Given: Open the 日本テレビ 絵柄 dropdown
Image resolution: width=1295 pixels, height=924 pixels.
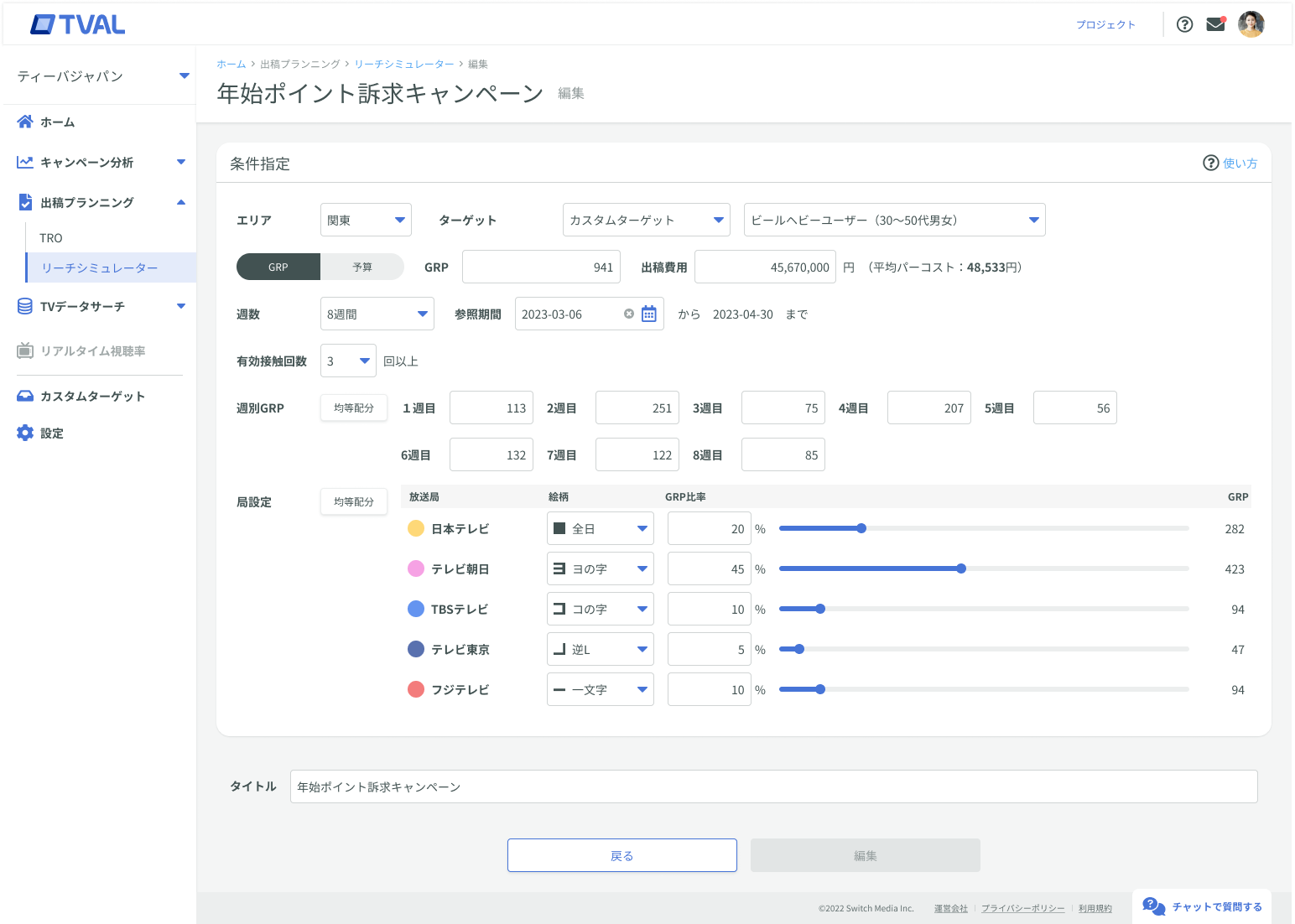Looking at the screenshot, I should 600,528.
